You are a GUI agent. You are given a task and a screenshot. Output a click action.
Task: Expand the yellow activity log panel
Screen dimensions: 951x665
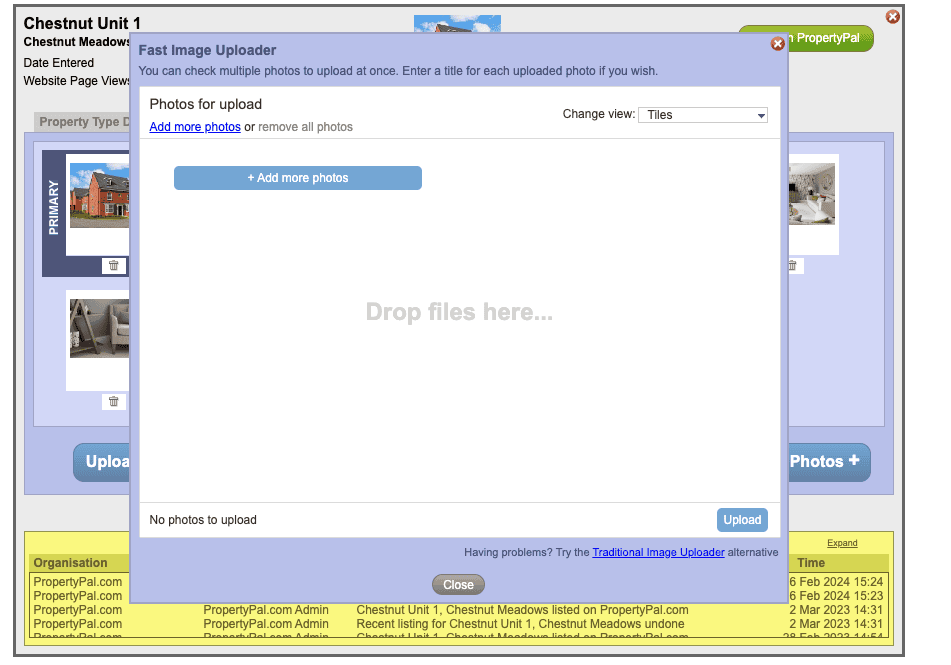pyautogui.click(x=842, y=543)
